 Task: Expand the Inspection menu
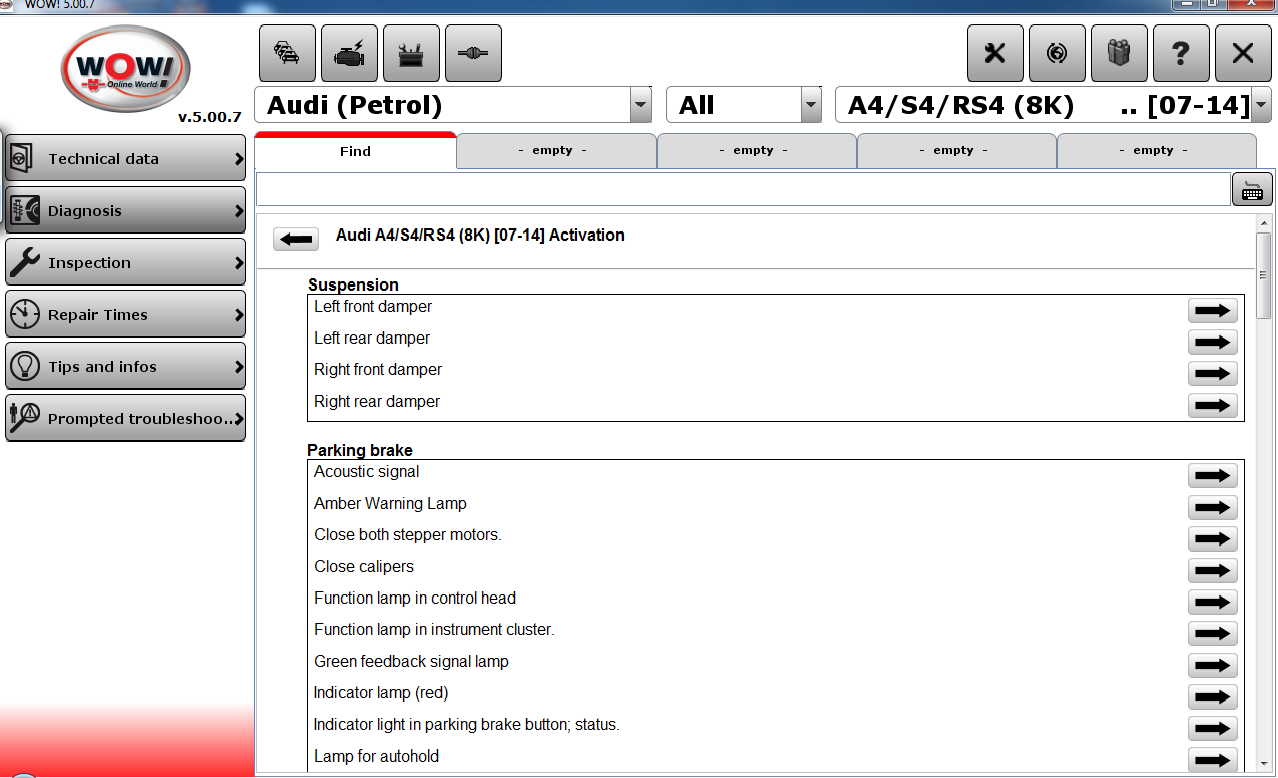point(125,262)
